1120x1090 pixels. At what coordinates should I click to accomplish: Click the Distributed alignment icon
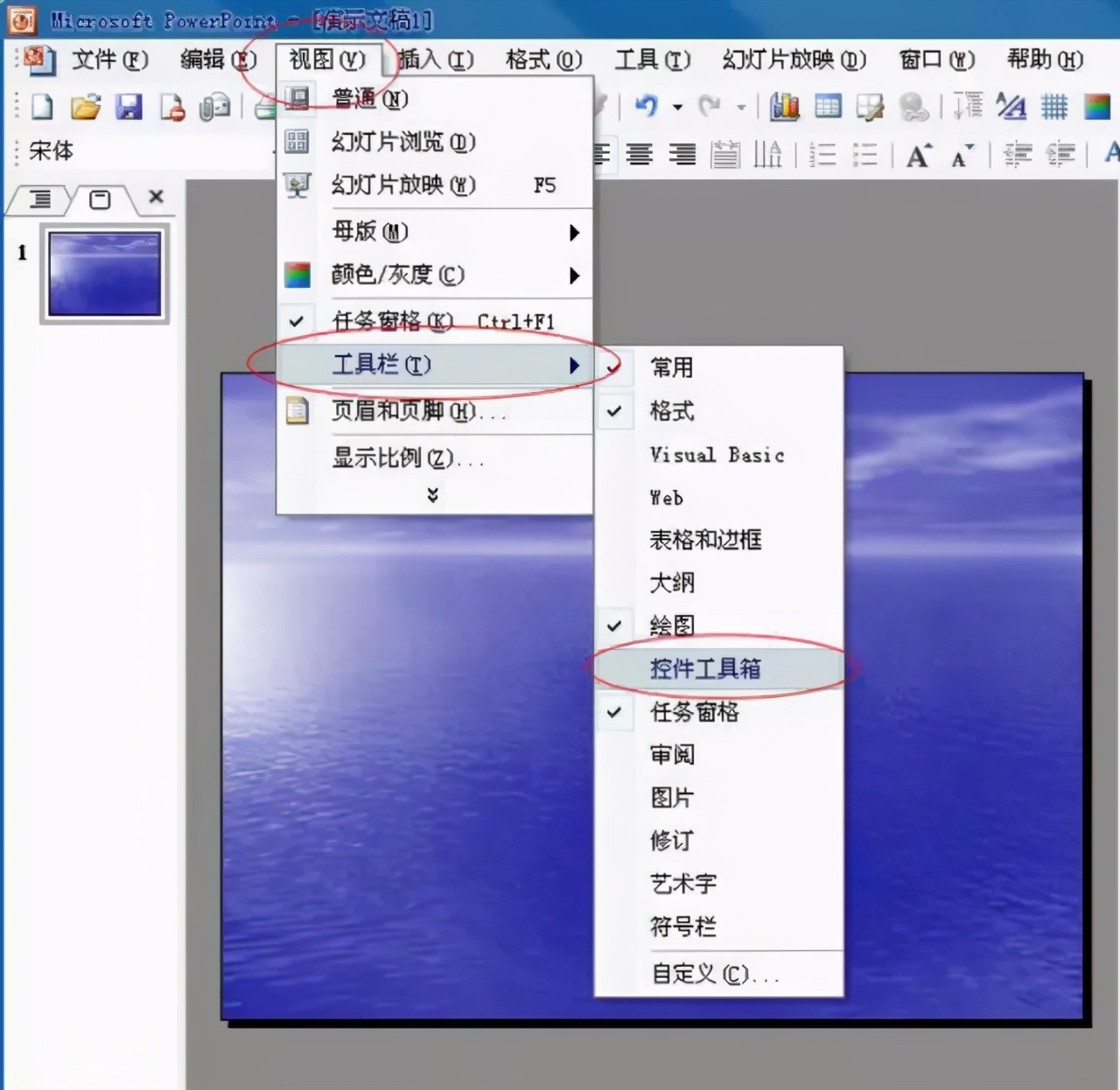pyautogui.click(x=724, y=155)
